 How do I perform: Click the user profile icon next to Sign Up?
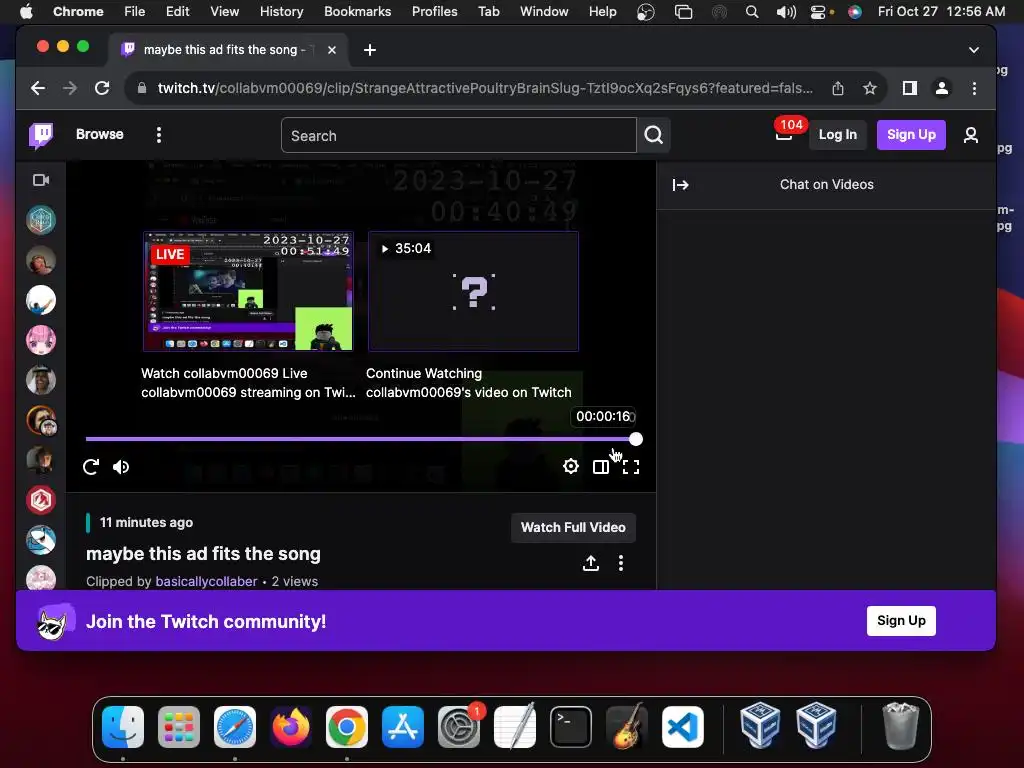click(971, 135)
